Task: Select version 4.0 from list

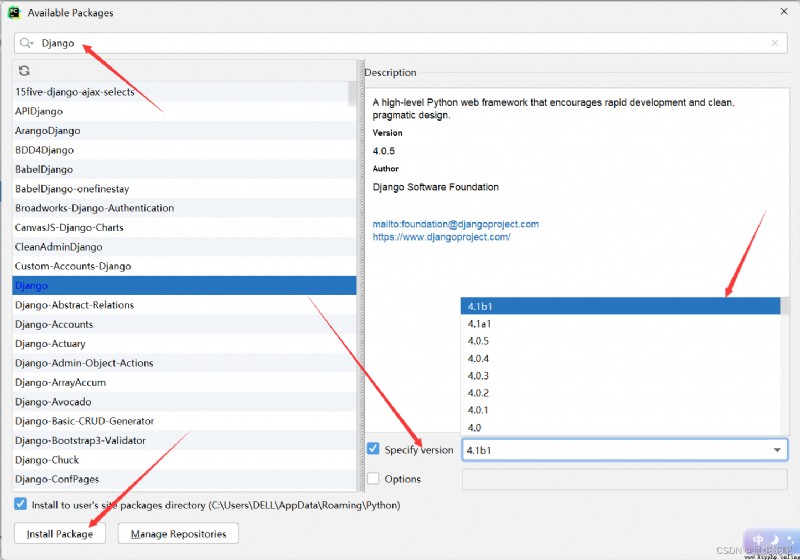Action: [x=620, y=427]
